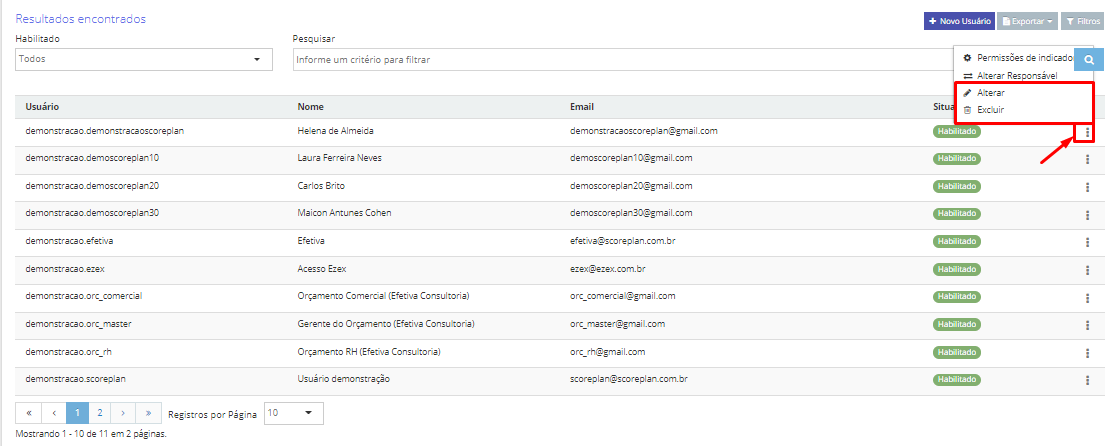Click the blue search magnifier button
Viewport: 1116px width, 446px height.
(1089, 60)
